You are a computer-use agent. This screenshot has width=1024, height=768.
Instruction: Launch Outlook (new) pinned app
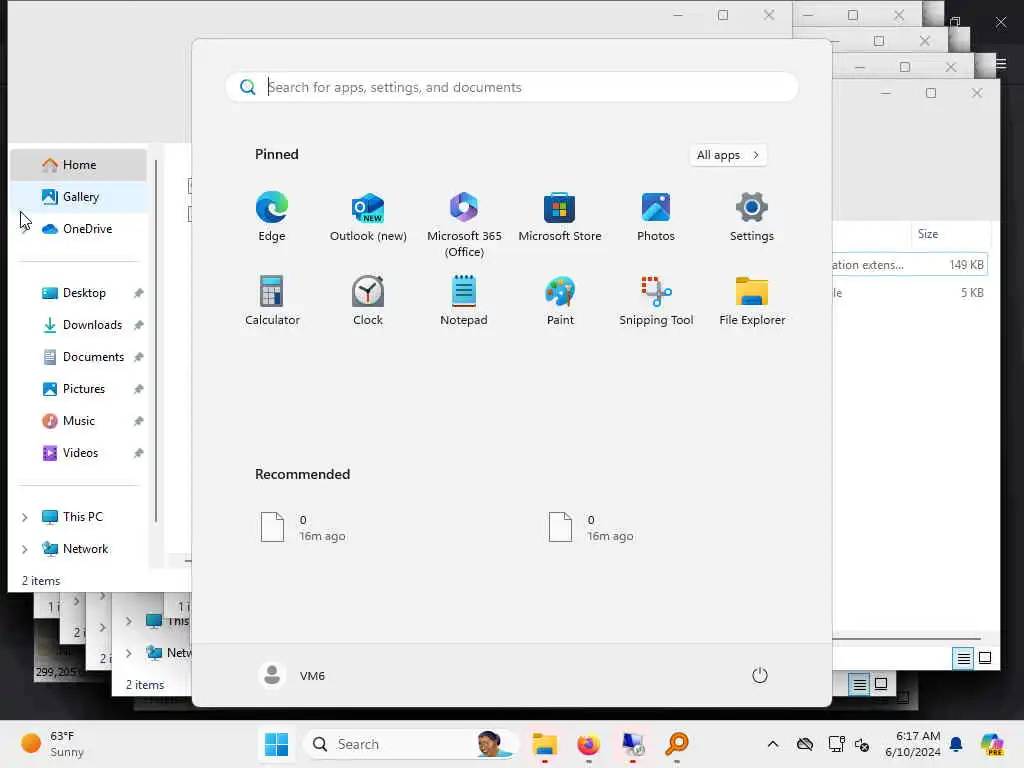click(368, 217)
